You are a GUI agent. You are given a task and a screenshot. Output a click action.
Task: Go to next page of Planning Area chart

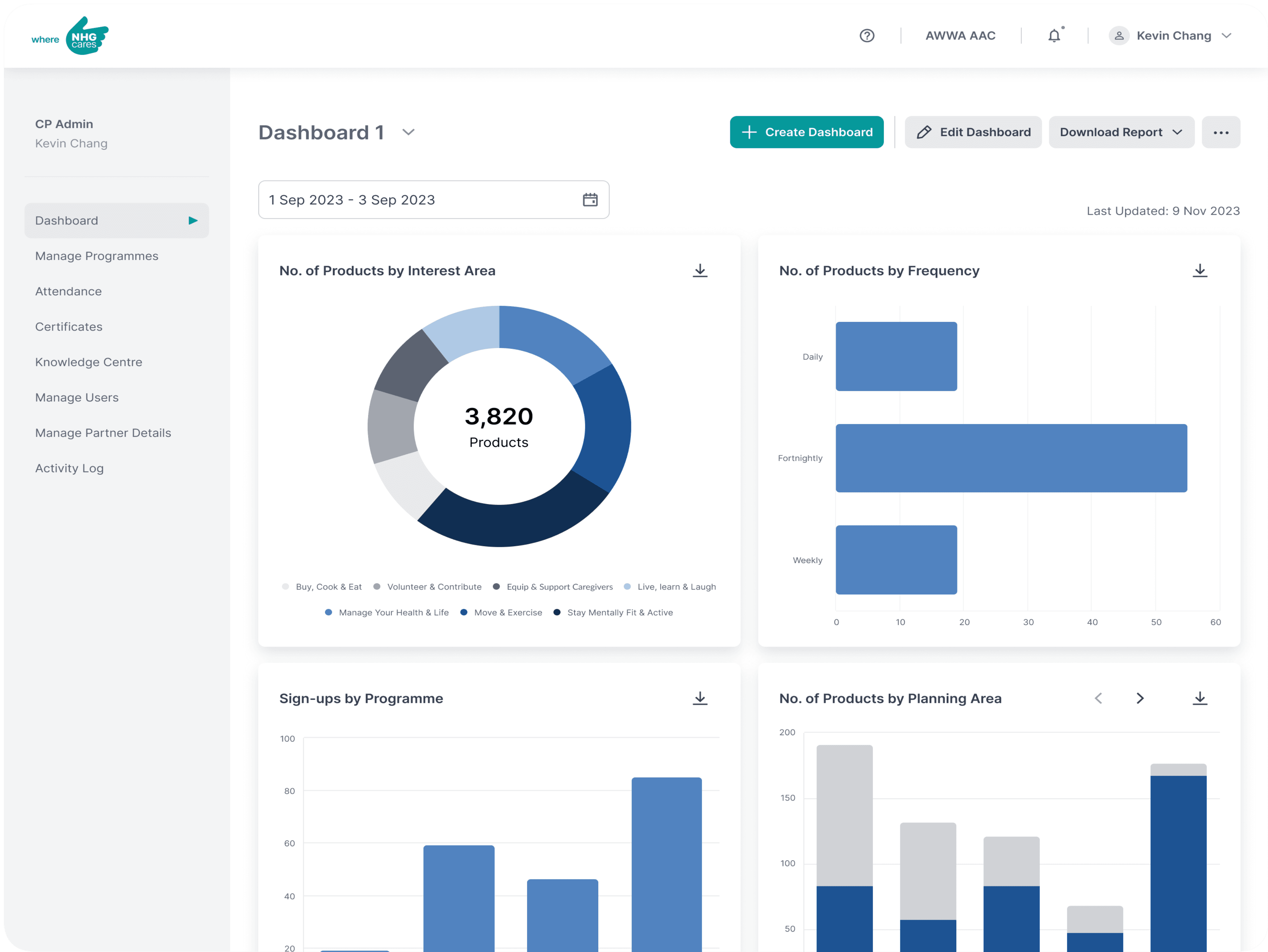click(1139, 698)
